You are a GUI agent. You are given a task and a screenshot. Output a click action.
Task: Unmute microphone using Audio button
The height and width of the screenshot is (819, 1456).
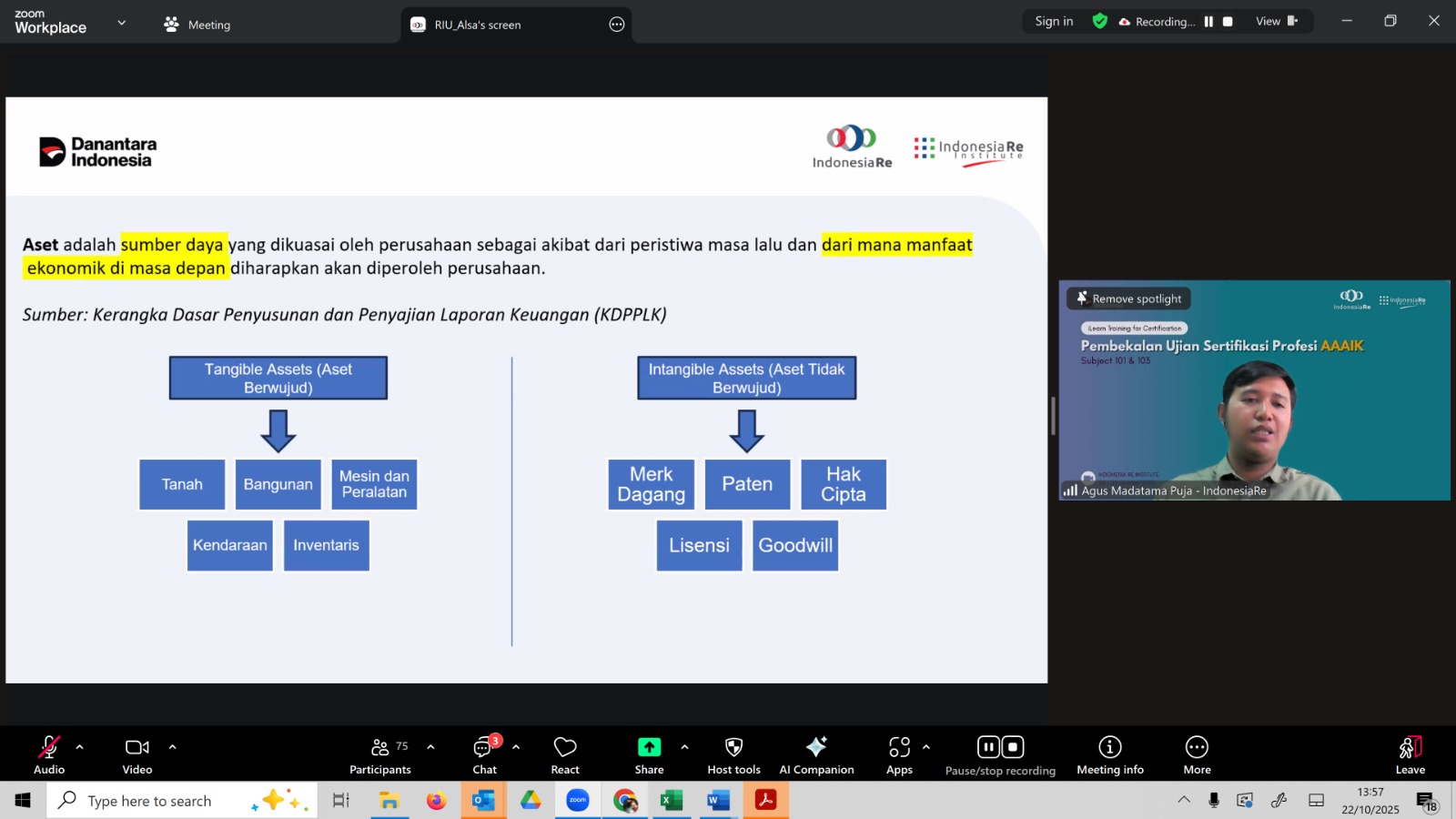tap(49, 755)
